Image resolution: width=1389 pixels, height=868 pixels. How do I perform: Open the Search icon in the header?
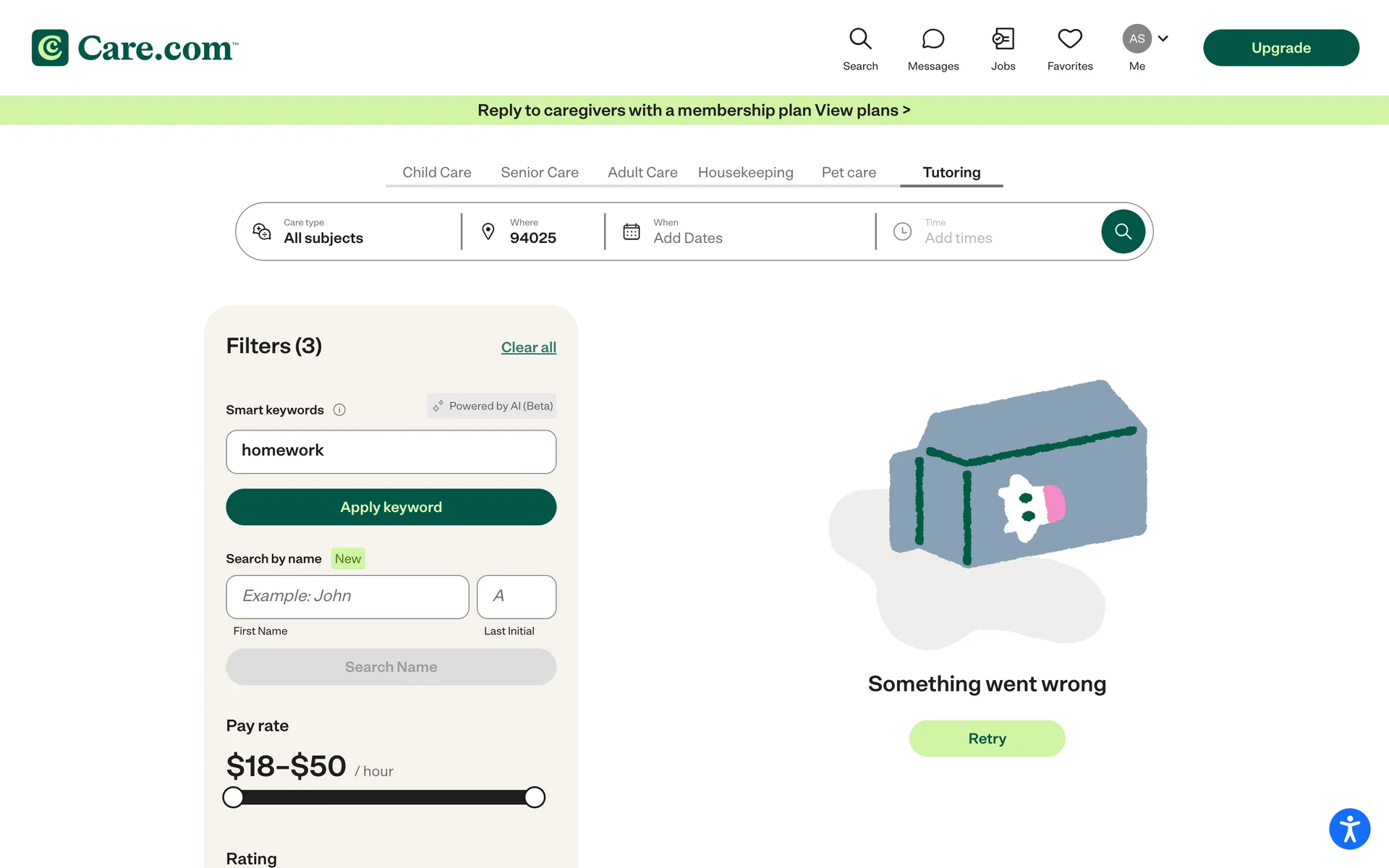tap(860, 40)
